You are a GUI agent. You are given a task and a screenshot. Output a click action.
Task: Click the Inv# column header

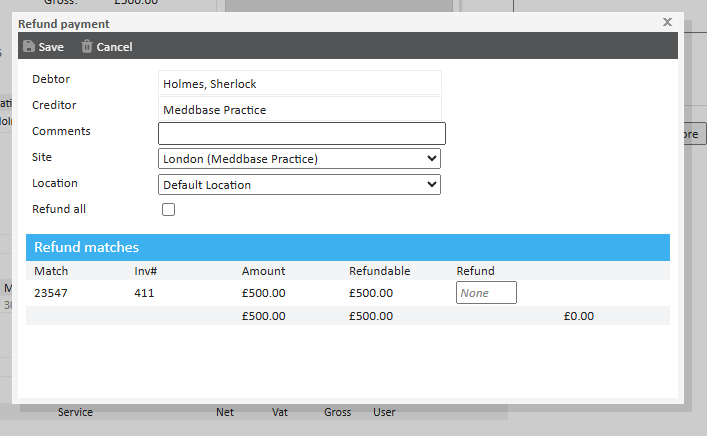(x=147, y=271)
